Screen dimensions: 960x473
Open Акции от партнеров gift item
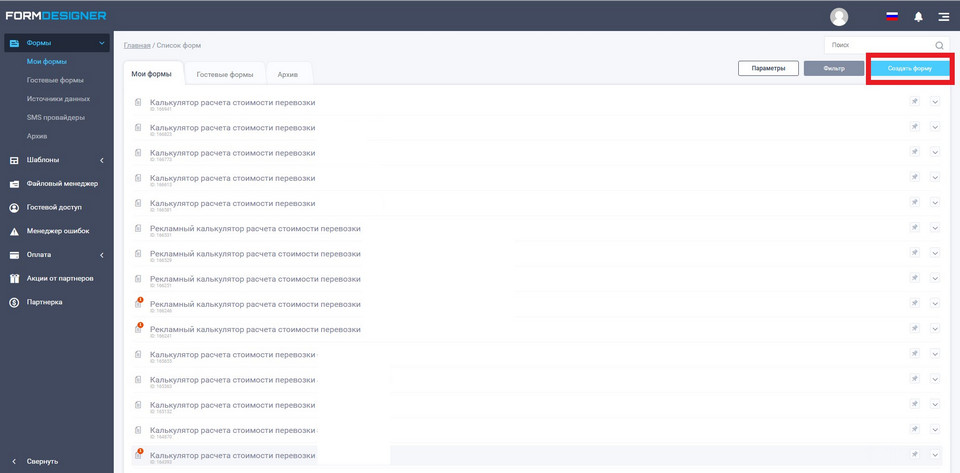coord(60,278)
